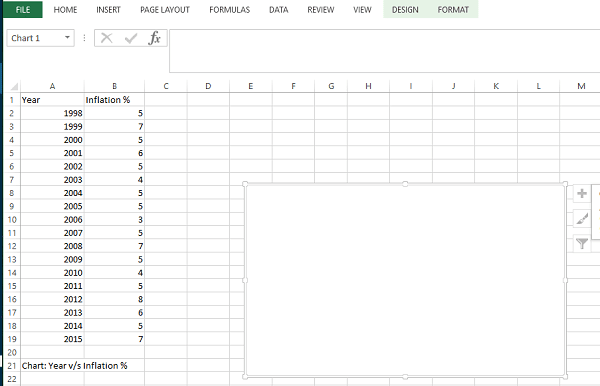Select the cell containing 2003
Image resolution: width=600 pixels, height=386 pixels.
click(x=52, y=180)
